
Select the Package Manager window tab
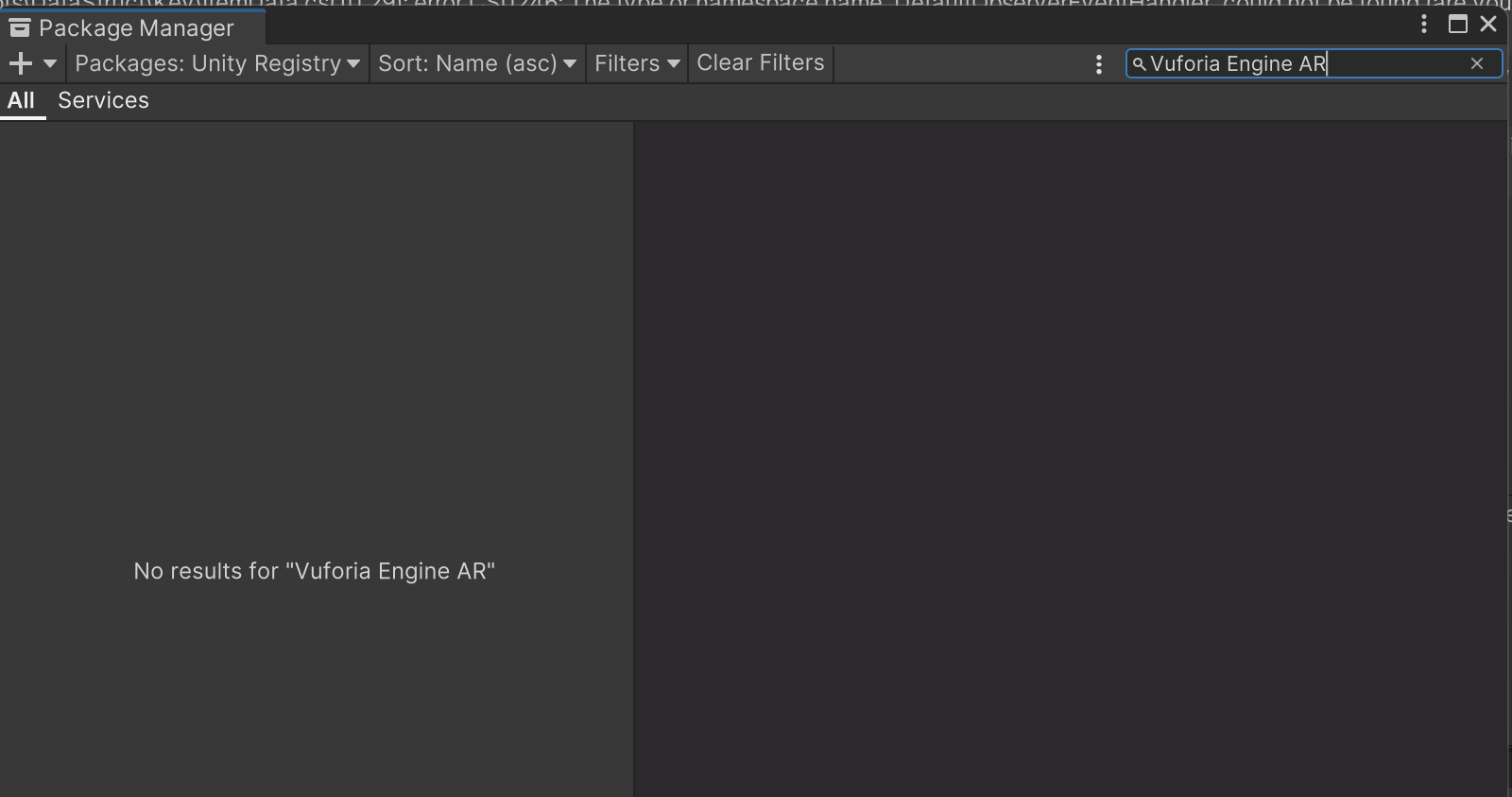pyautogui.click(x=133, y=28)
